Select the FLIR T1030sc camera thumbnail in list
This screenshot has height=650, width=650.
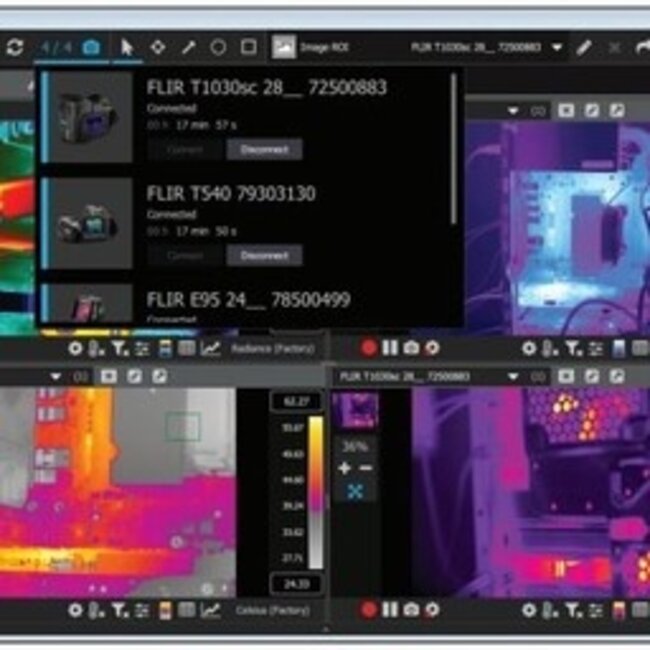coord(90,117)
